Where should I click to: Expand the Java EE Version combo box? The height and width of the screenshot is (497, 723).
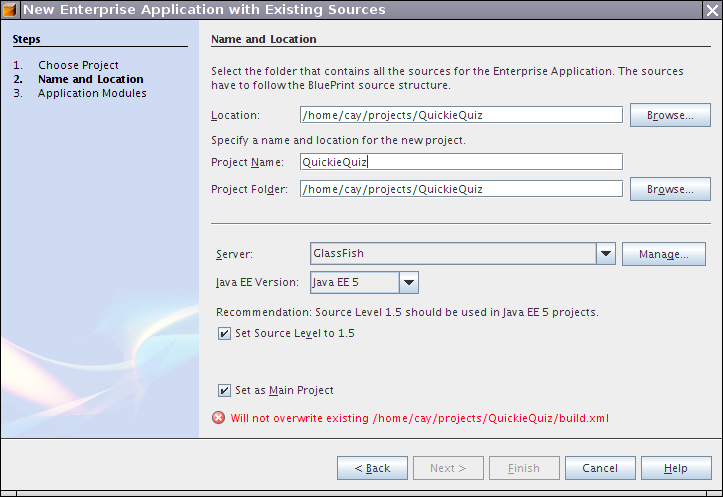pyautogui.click(x=408, y=283)
